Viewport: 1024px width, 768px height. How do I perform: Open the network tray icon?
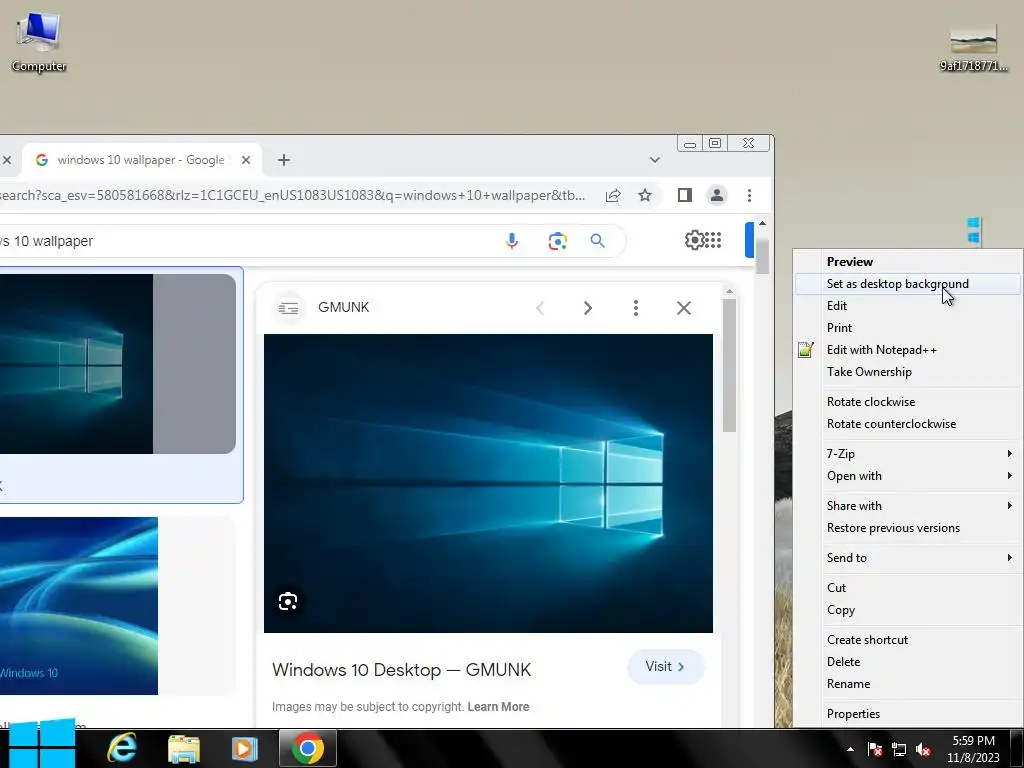pos(899,749)
